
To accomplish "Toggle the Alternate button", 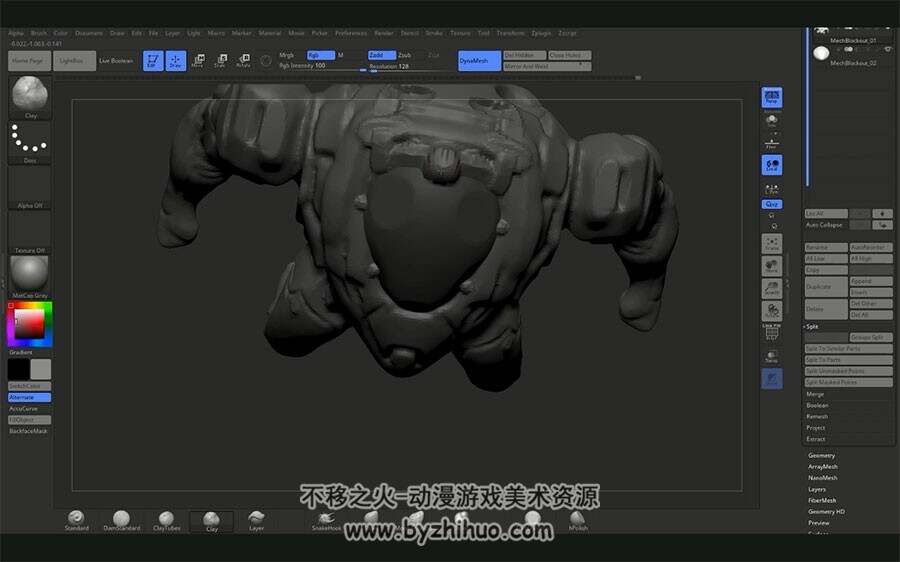I will (x=30, y=397).
